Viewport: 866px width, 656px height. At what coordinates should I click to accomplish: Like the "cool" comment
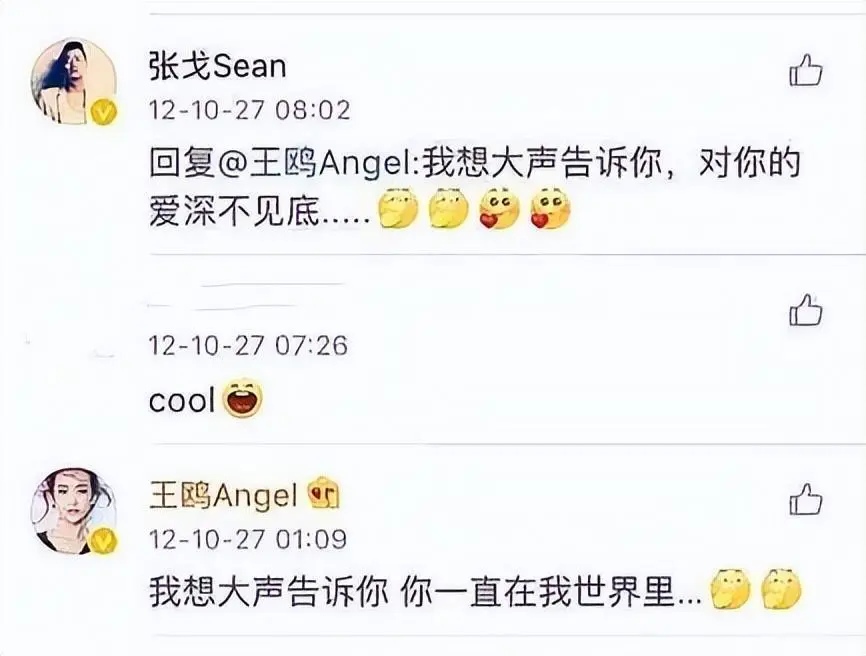(x=806, y=310)
